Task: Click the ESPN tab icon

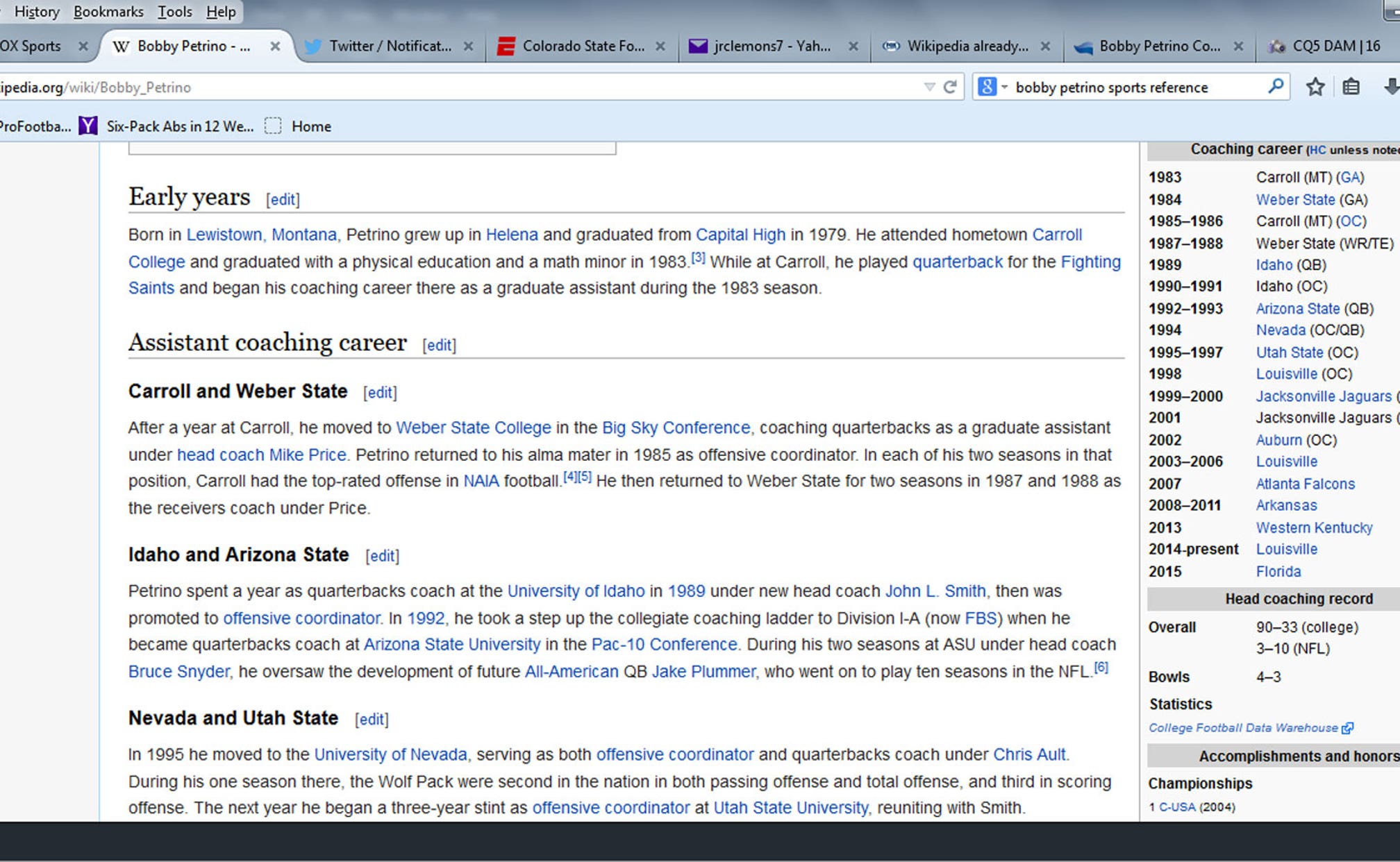Action: pyautogui.click(x=506, y=47)
